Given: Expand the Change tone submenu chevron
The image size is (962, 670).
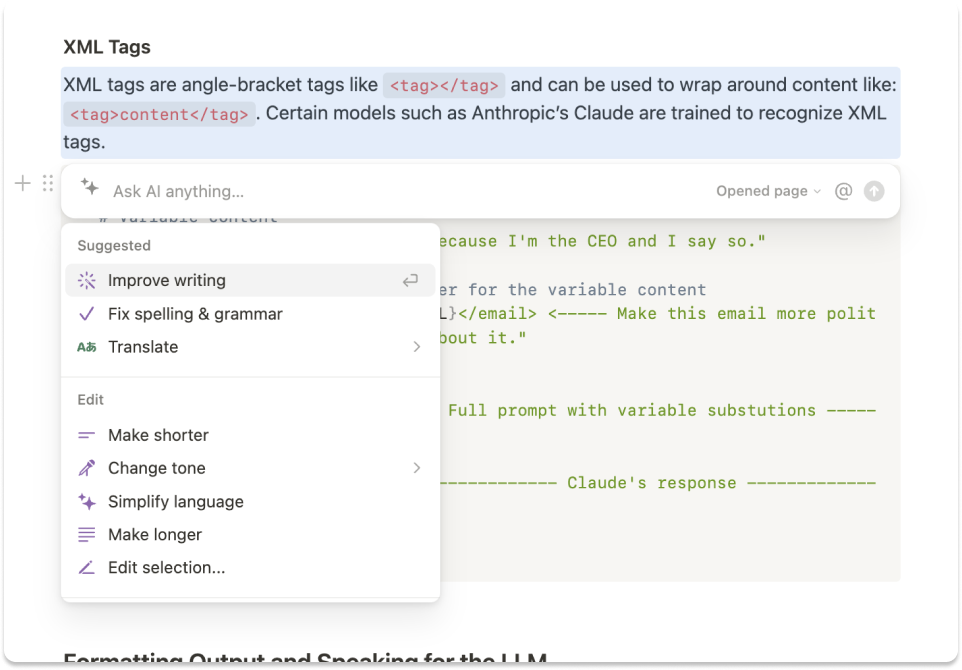Looking at the screenshot, I should point(417,468).
